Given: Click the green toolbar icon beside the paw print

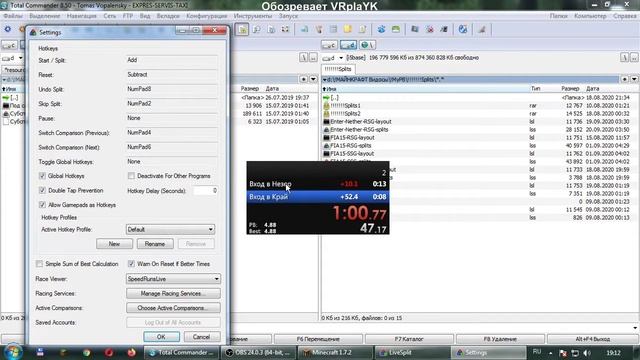Looking at the screenshot, I should (396, 29).
